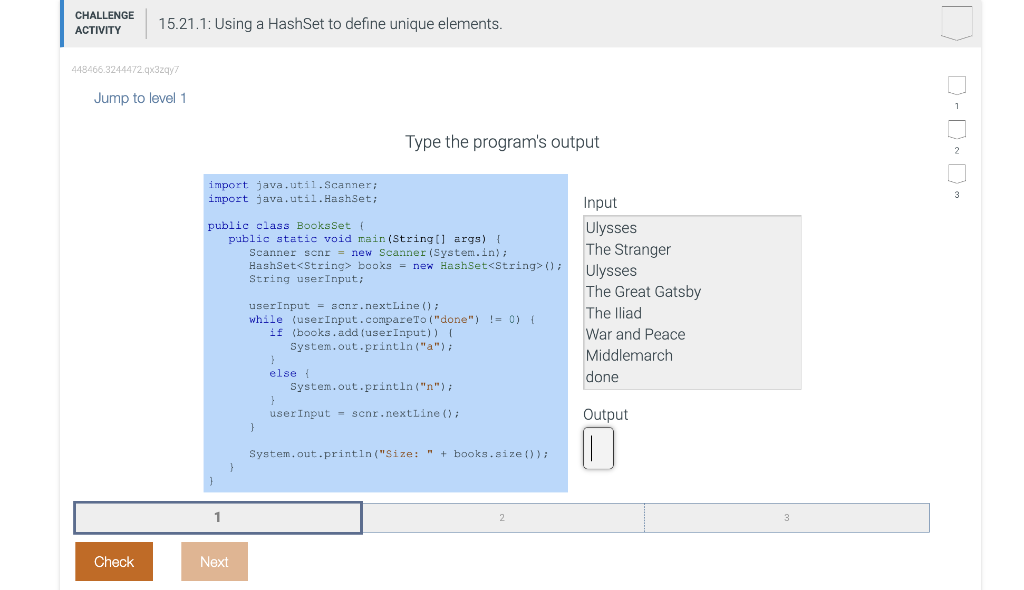Image resolution: width=1024 pixels, height=590 pixels.
Task: Click The Great Gatsby input line
Action: tap(643, 292)
